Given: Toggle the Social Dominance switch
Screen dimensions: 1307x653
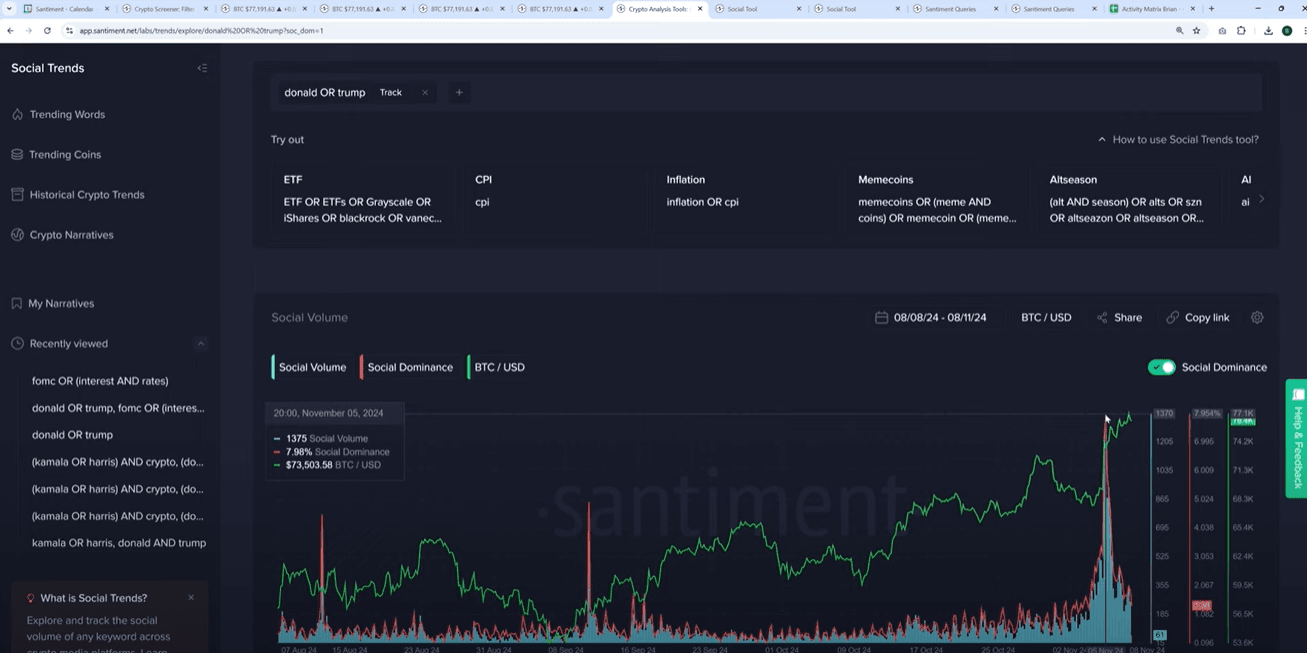Looking at the screenshot, I should (1161, 367).
